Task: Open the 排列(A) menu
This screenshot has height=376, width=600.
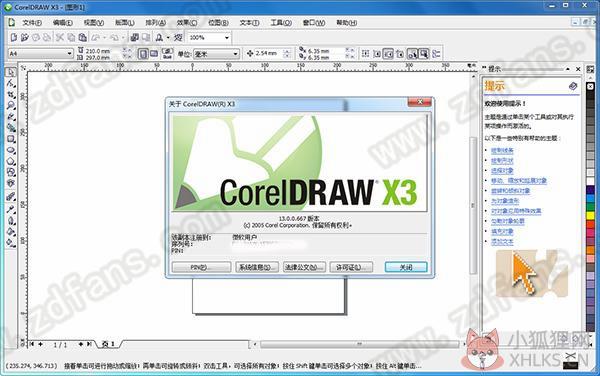Action: click(x=155, y=23)
